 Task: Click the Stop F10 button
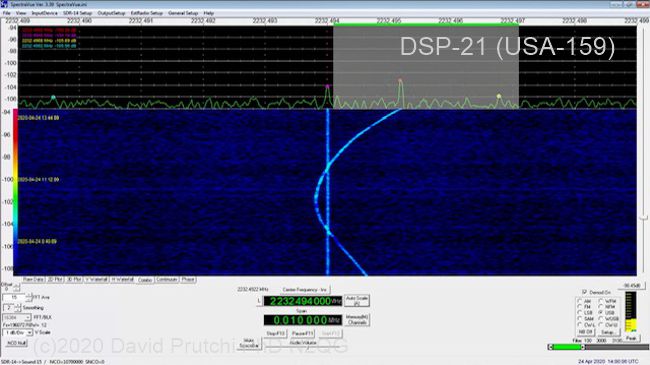(x=276, y=333)
